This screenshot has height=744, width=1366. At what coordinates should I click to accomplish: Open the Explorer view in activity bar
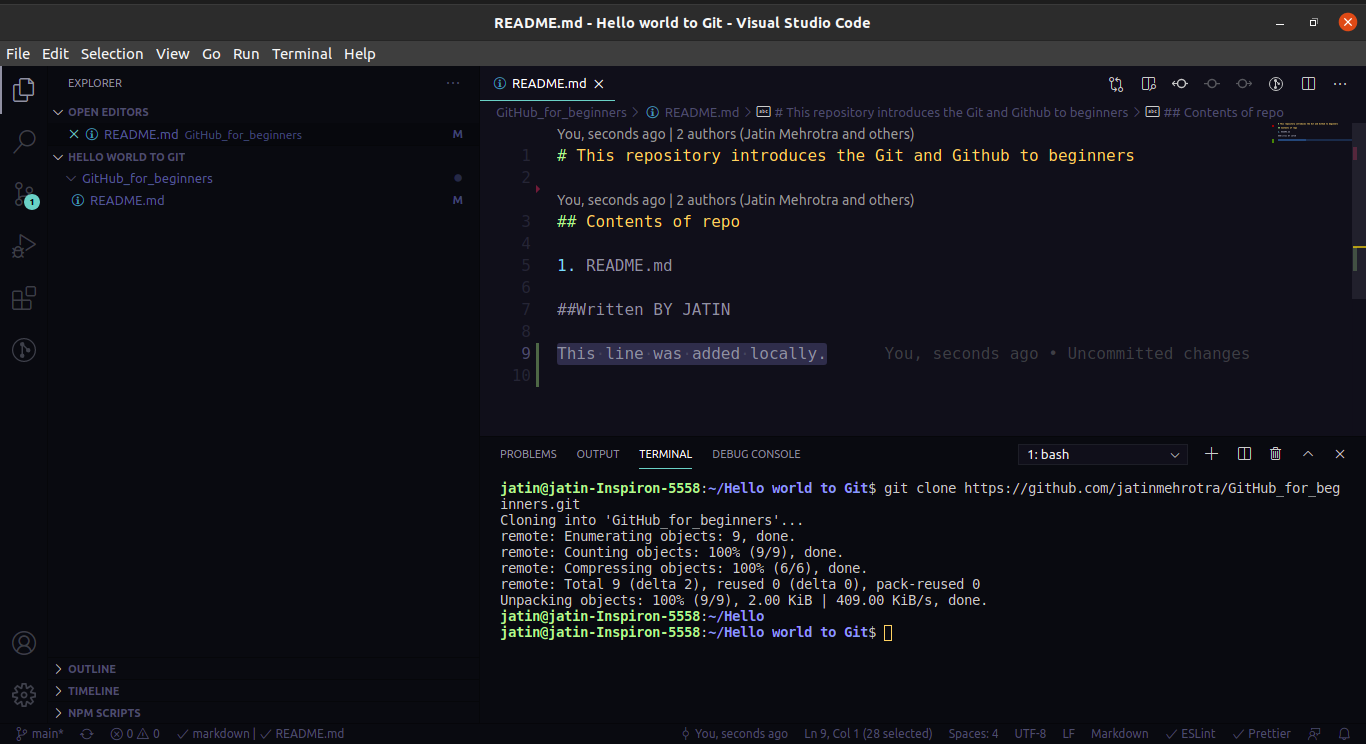pos(24,91)
